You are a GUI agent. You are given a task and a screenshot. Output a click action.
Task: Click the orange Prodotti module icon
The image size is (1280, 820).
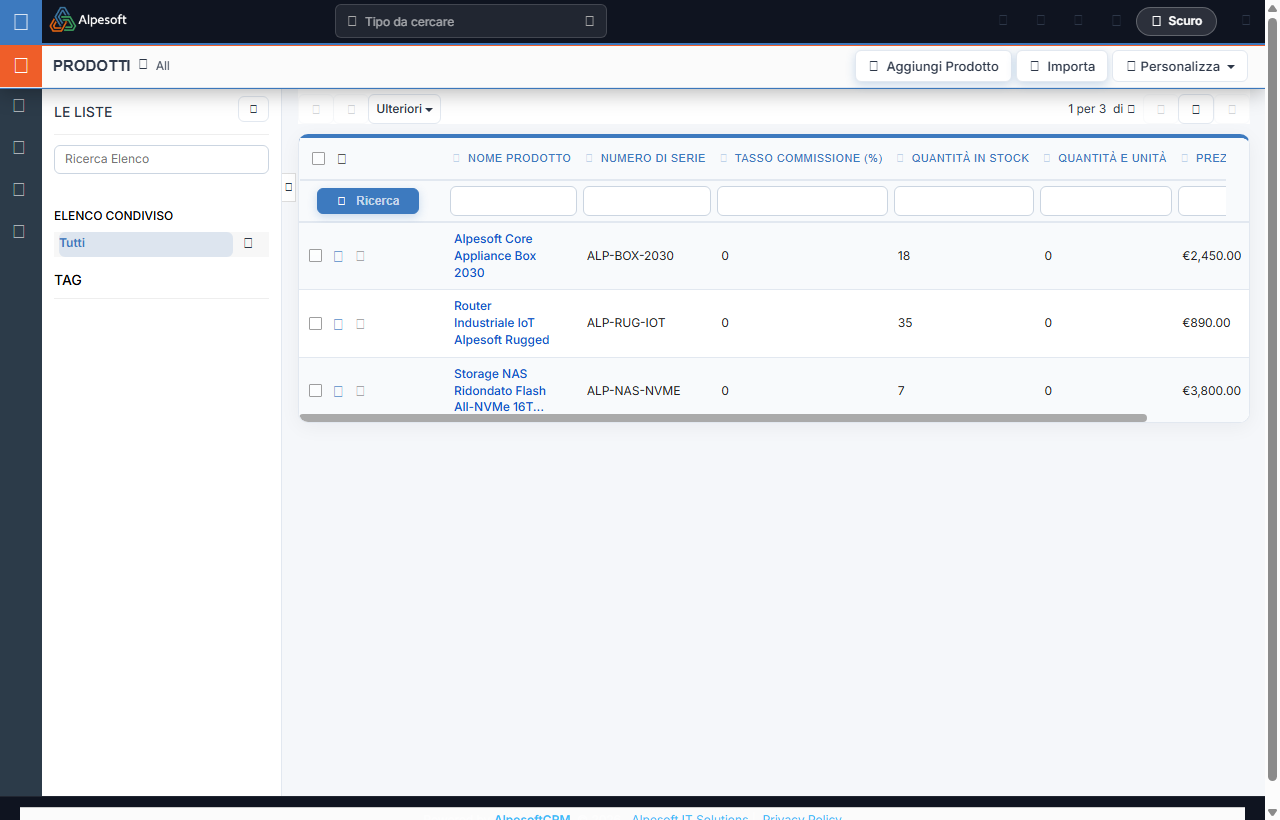click(x=21, y=66)
